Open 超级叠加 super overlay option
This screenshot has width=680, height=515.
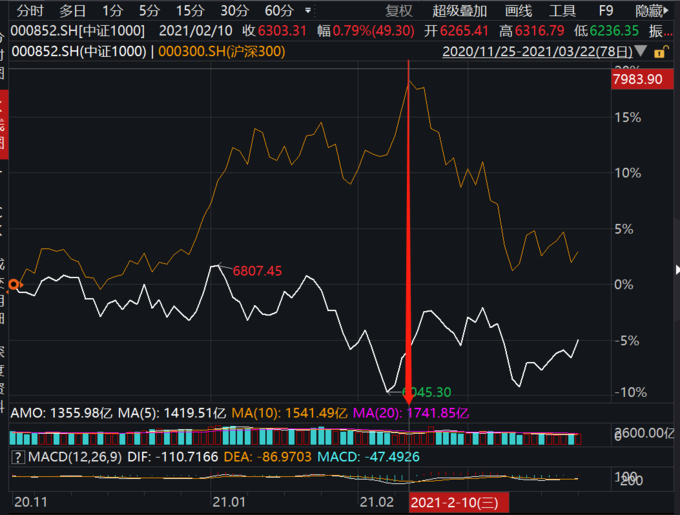tap(459, 11)
